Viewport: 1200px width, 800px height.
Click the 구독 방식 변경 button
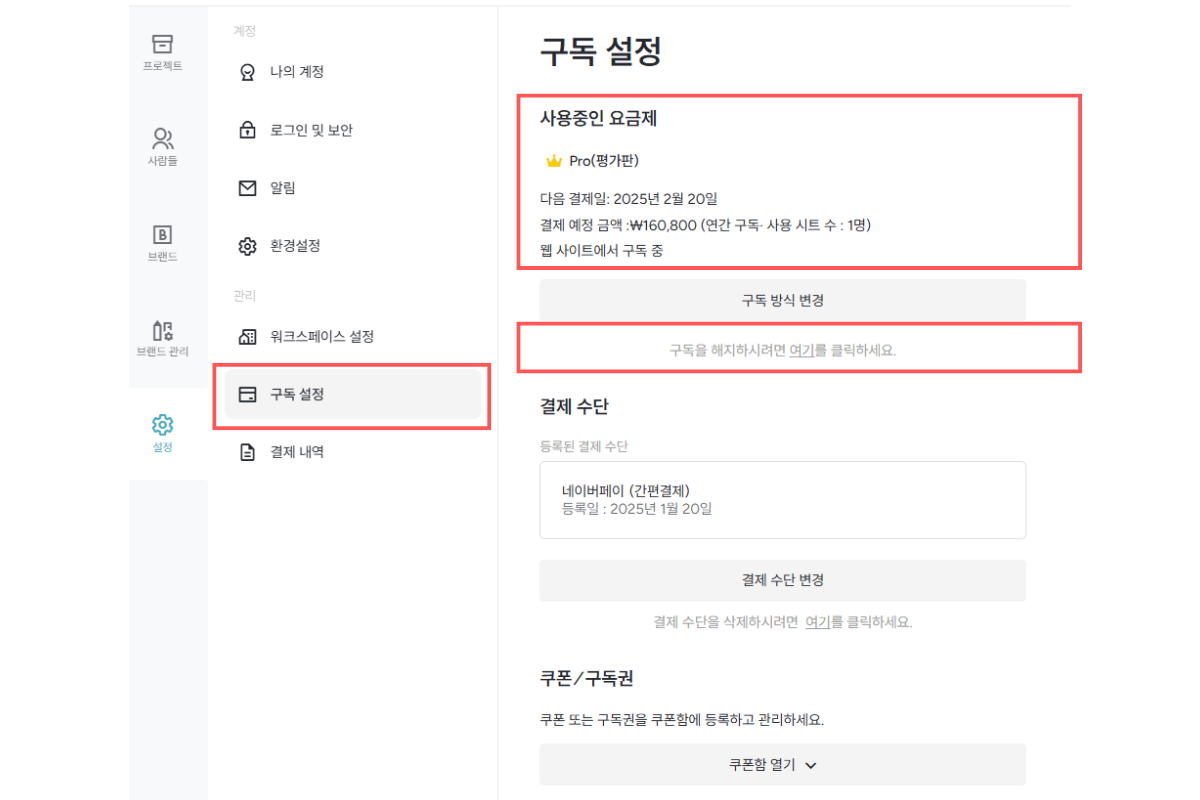[x=782, y=300]
